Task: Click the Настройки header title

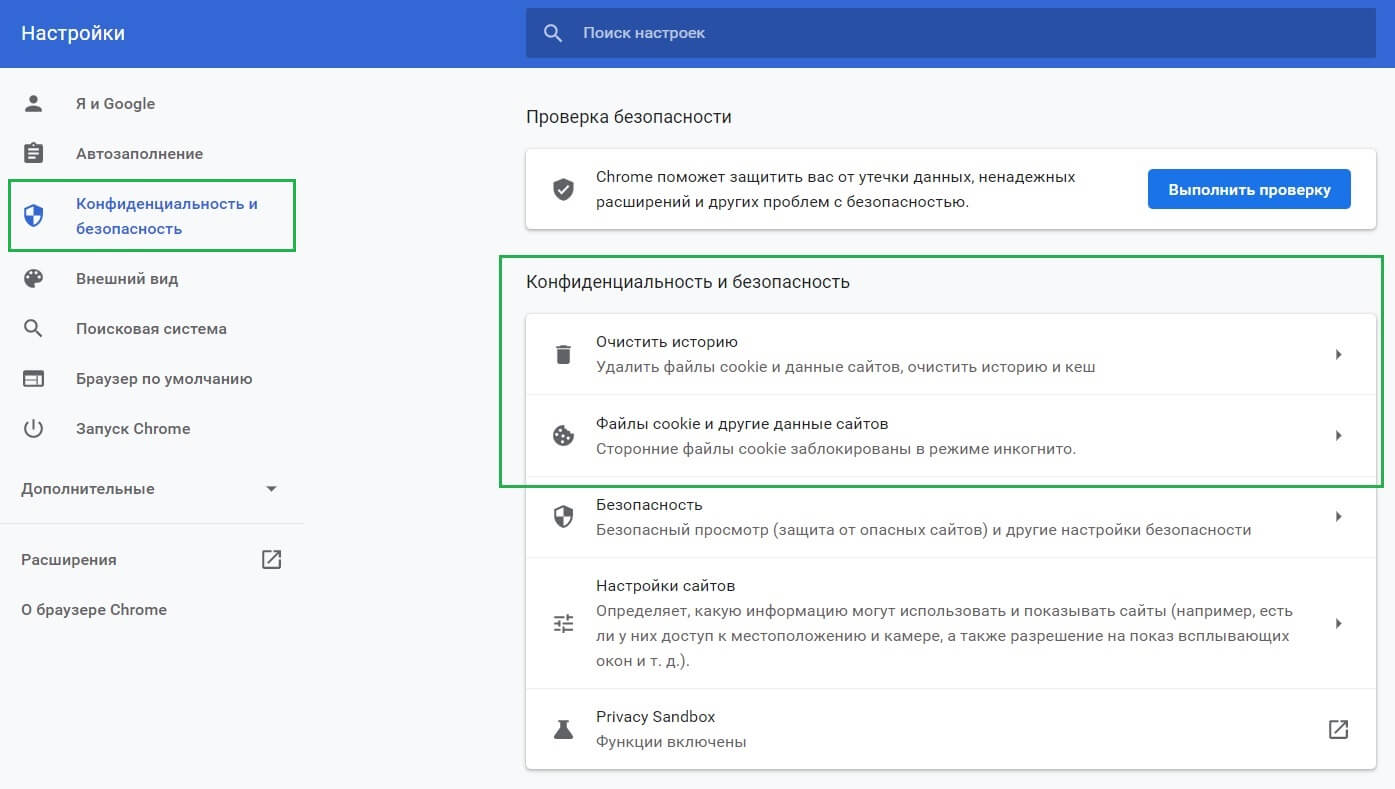Action: coord(73,33)
